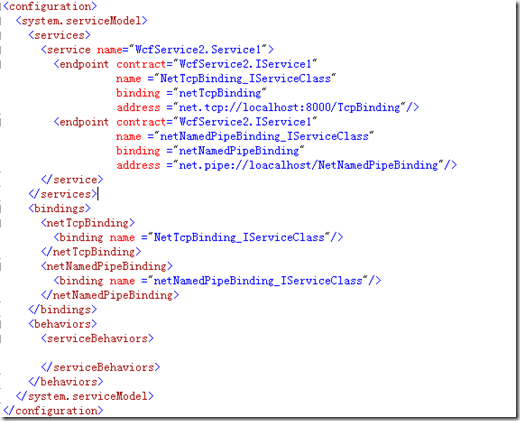Screen dimensions: 520x421
Task: Select the opening <services> tag
Action: [59, 35]
